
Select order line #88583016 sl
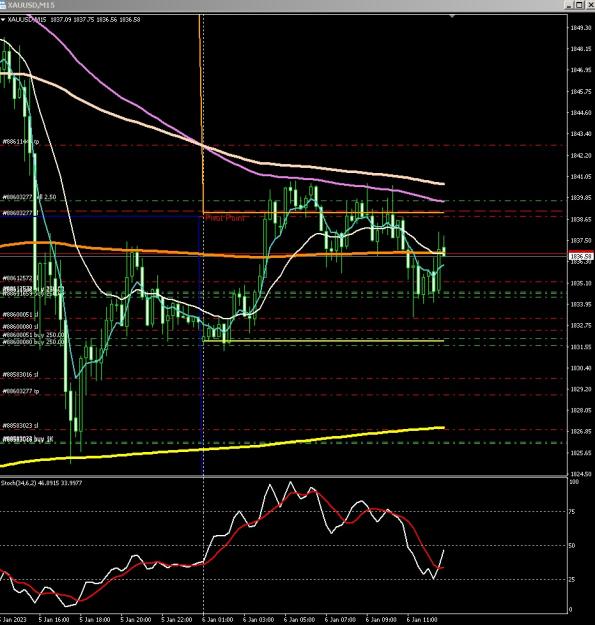coord(20,375)
